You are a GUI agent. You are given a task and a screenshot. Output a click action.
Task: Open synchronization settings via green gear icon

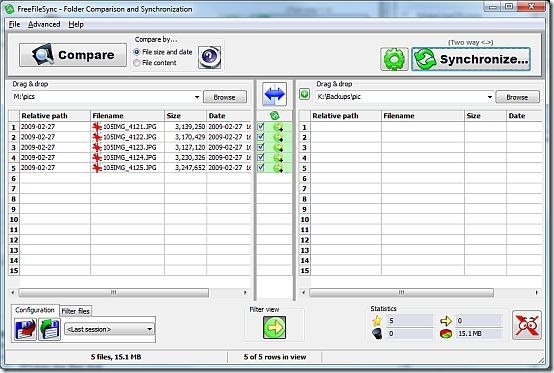[394, 59]
